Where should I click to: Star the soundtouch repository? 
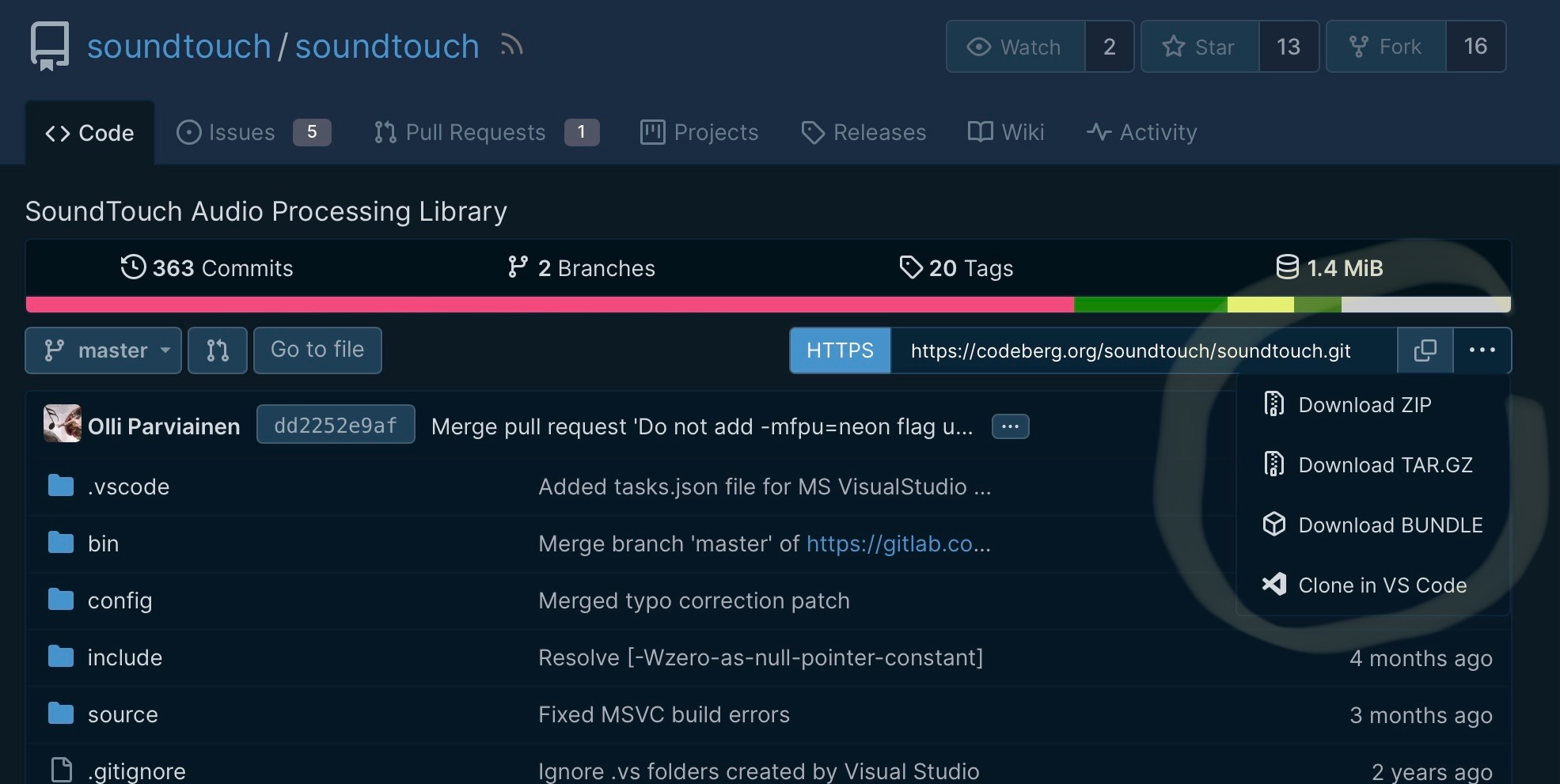point(1200,47)
